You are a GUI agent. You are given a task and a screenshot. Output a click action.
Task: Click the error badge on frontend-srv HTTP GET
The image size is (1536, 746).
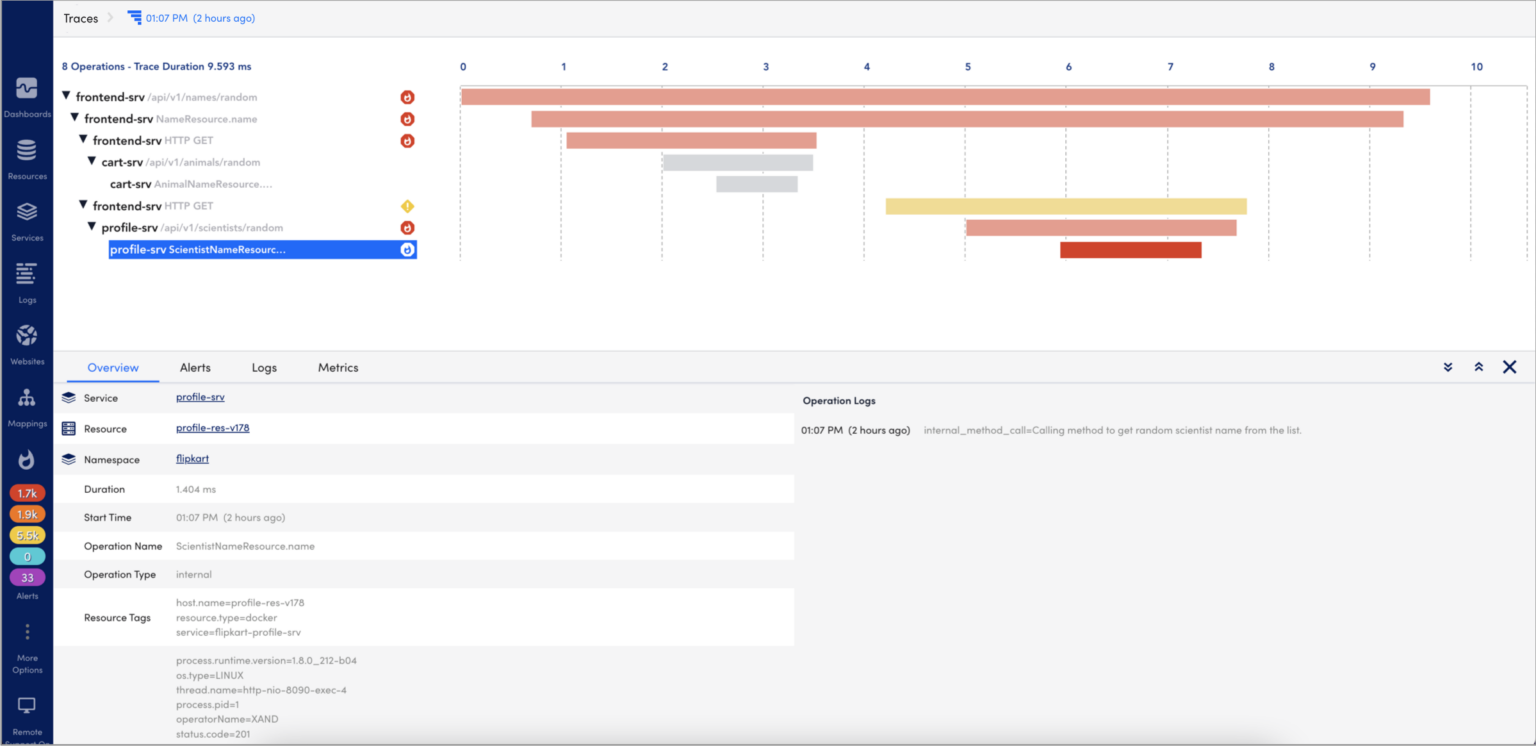pos(406,140)
